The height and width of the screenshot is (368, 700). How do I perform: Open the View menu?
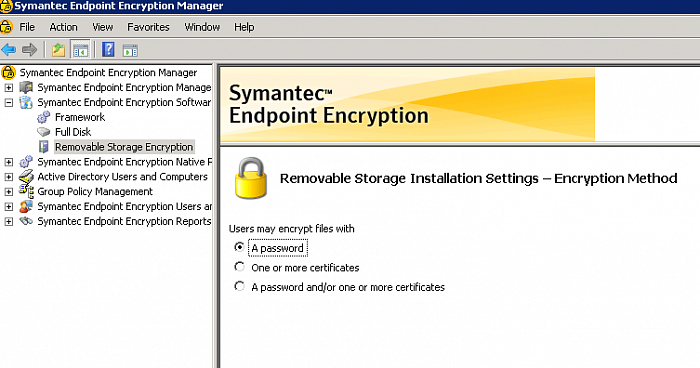tap(103, 27)
